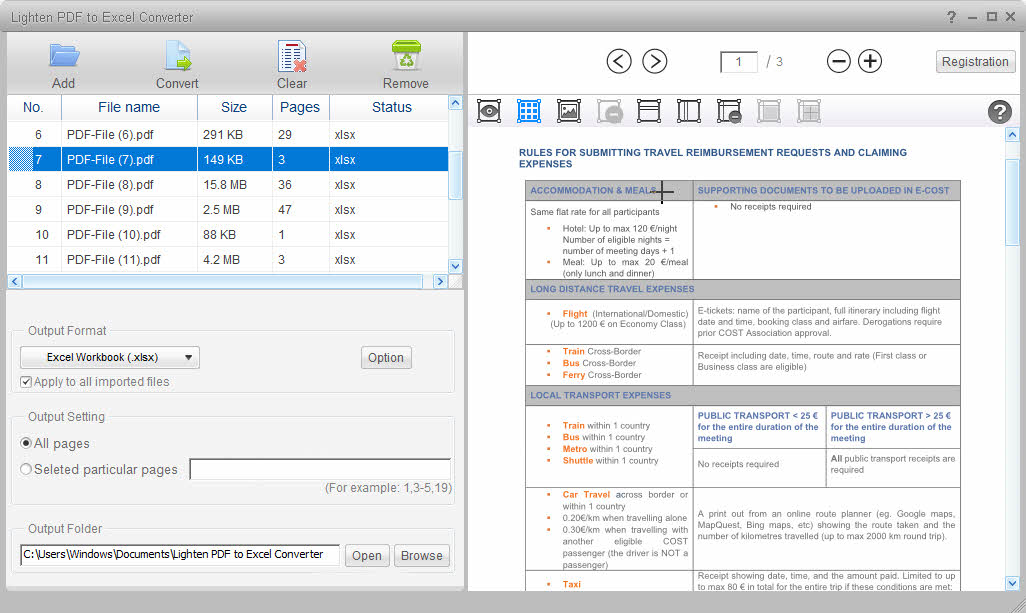Viewport: 1026px width, 613px height.
Task: Click the zoom out minus control
Action: pos(839,61)
